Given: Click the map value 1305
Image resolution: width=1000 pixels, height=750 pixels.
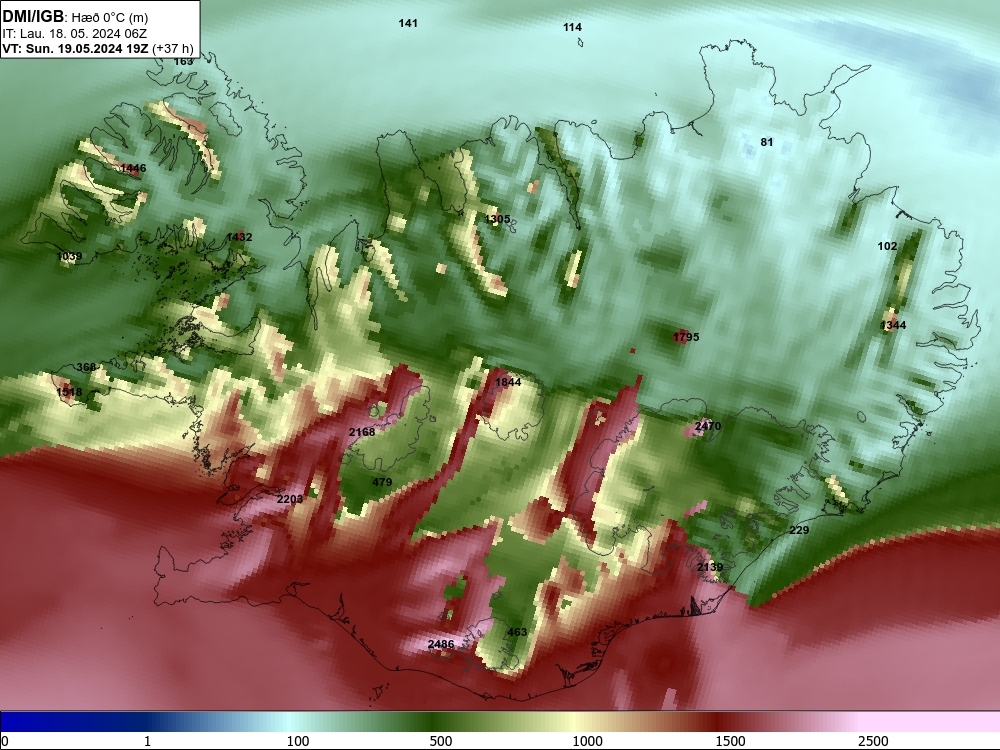Looking at the screenshot, I should tap(497, 219).
